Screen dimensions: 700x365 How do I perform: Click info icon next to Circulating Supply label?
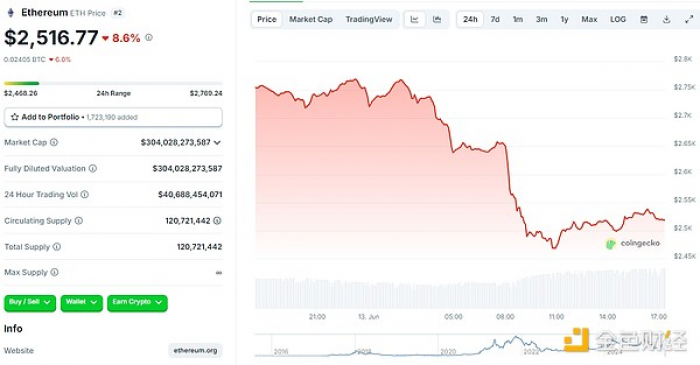click(79, 220)
